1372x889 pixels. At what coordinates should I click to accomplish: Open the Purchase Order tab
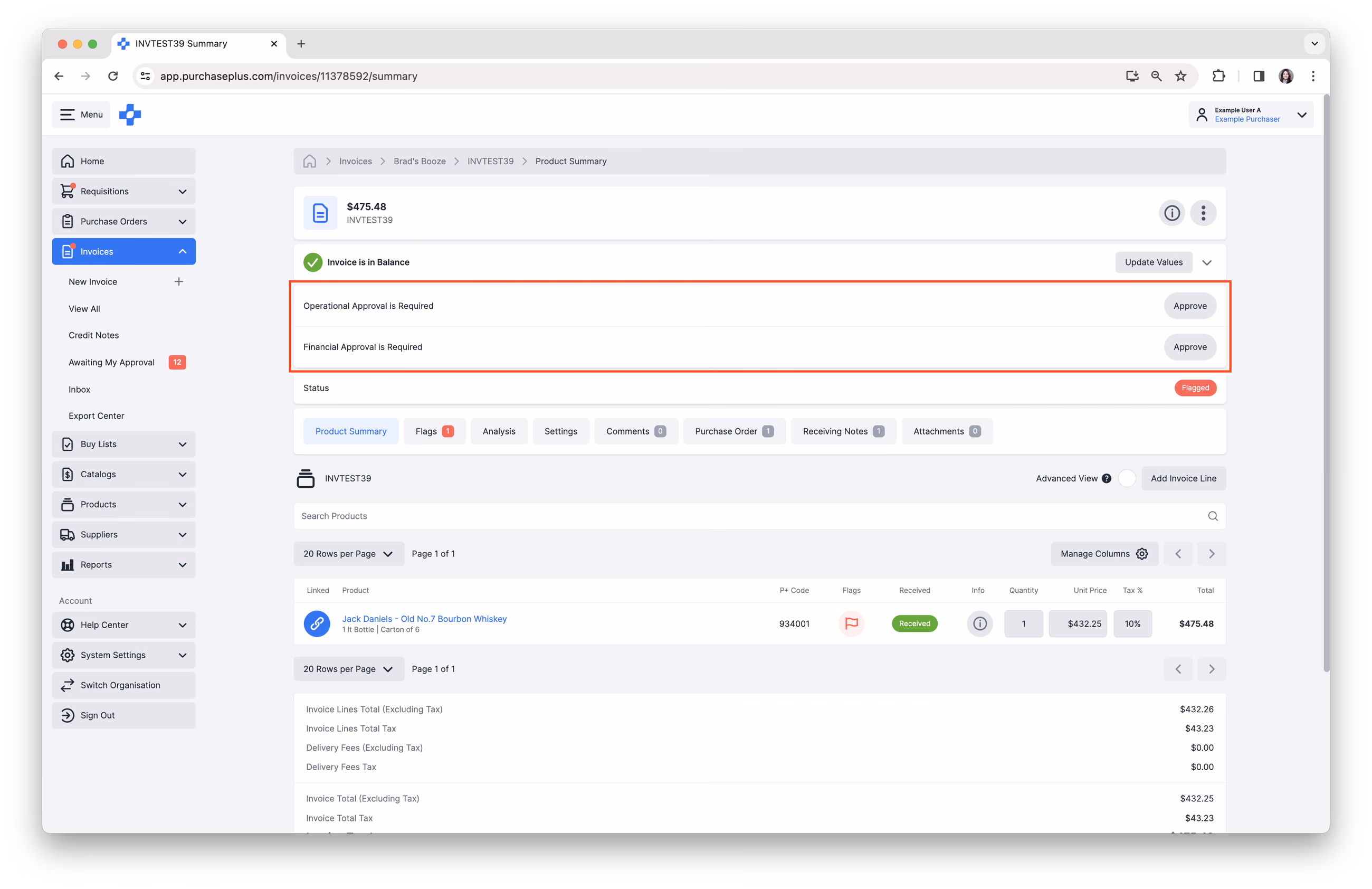pos(735,432)
